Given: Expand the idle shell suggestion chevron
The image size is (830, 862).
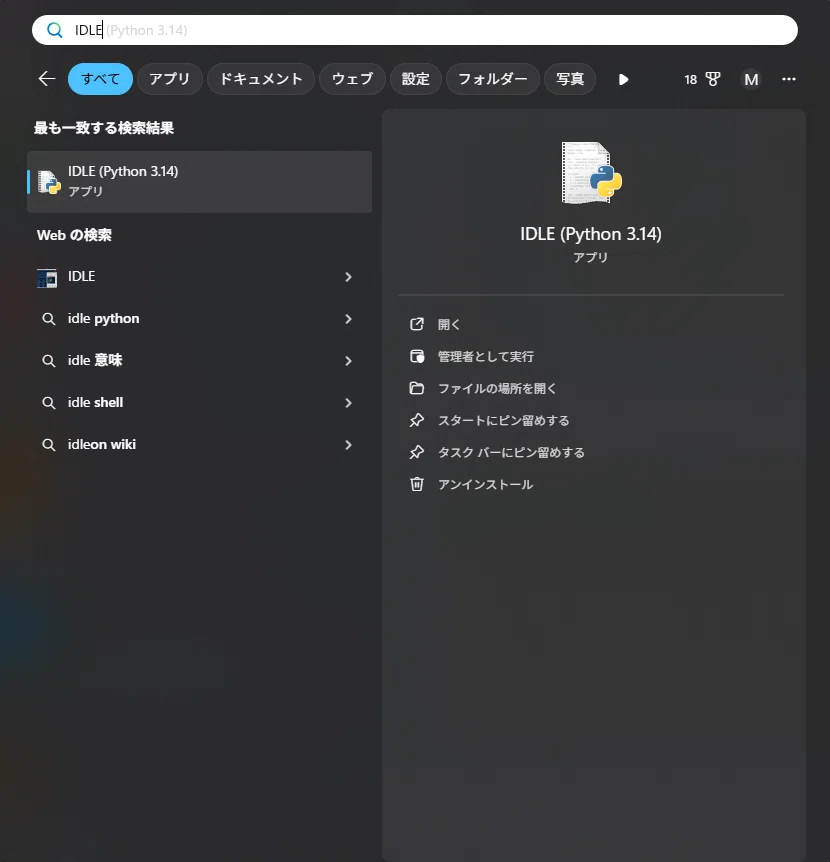Looking at the screenshot, I should point(348,403).
